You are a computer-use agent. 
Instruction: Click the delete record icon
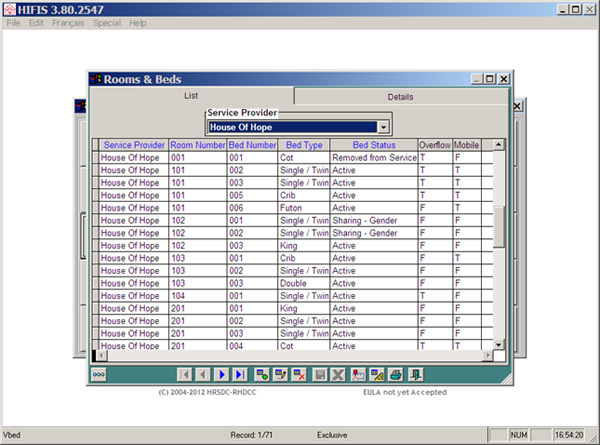[x=299, y=374]
